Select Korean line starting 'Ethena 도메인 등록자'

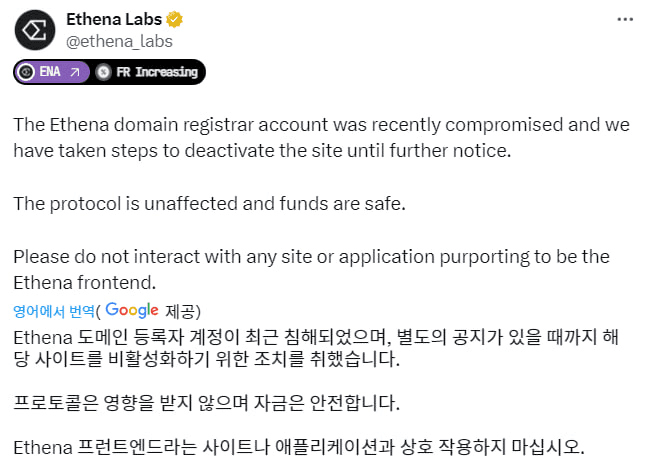tap(316, 338)
